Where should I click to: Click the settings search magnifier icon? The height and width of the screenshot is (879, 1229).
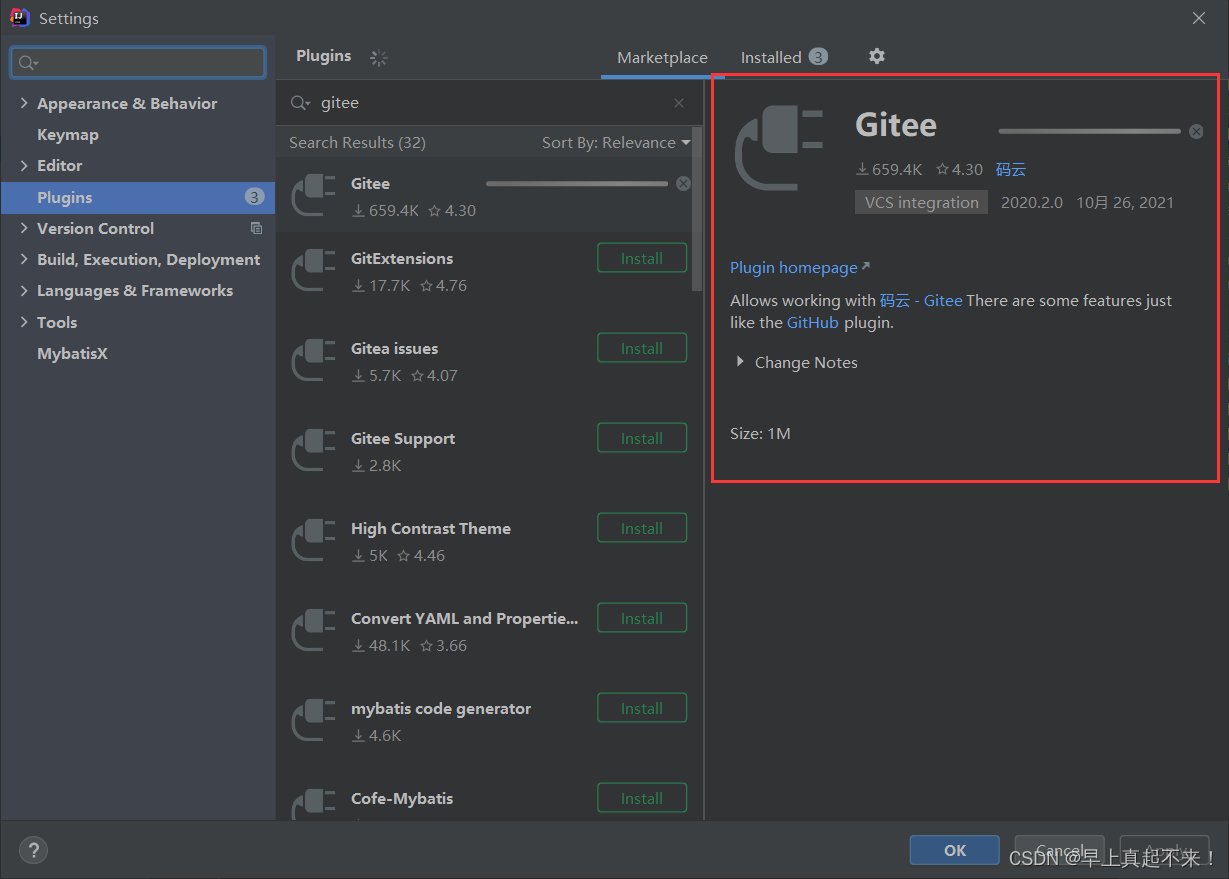coord(28,63)
